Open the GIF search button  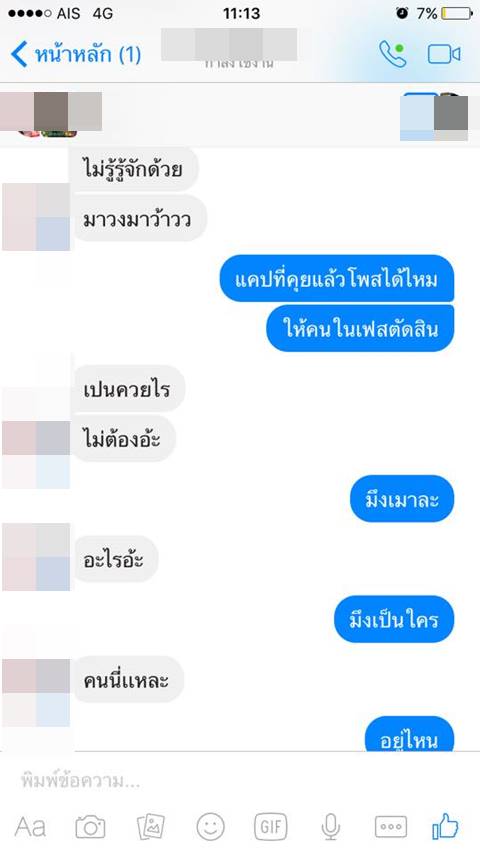point(271,827)
